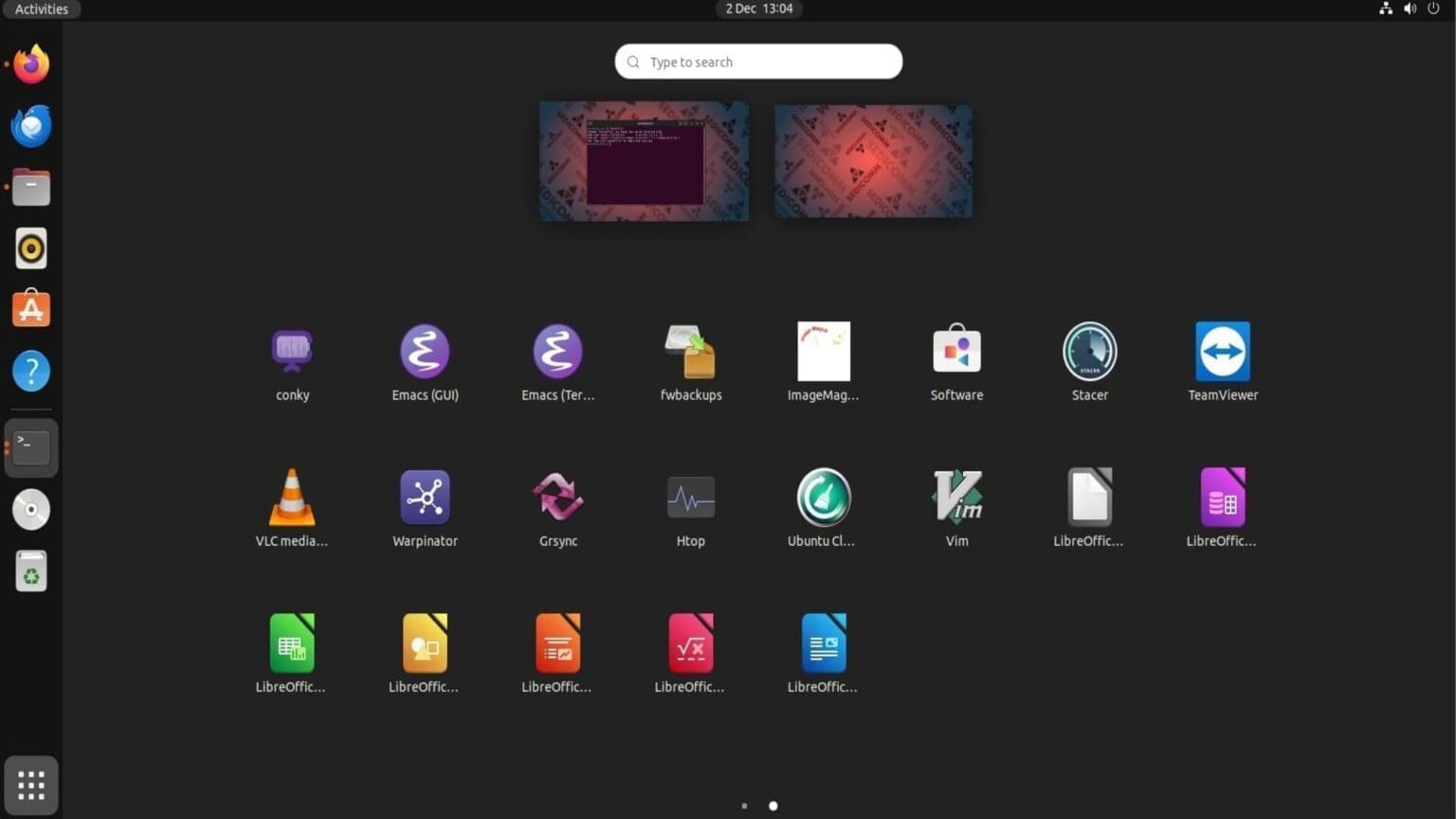Select the first page indicator dot

(744, 806)
